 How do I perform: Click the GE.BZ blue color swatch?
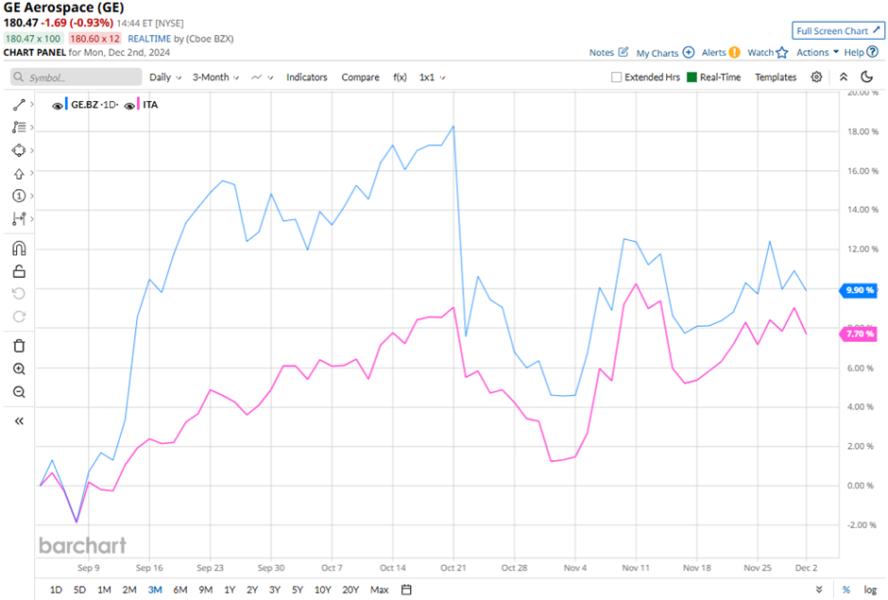66,104
